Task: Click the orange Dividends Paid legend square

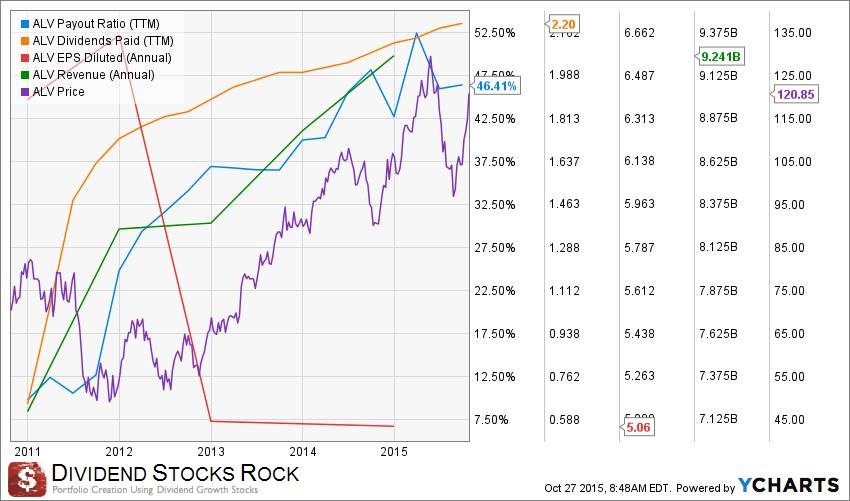Action: [x=25, y=41]
